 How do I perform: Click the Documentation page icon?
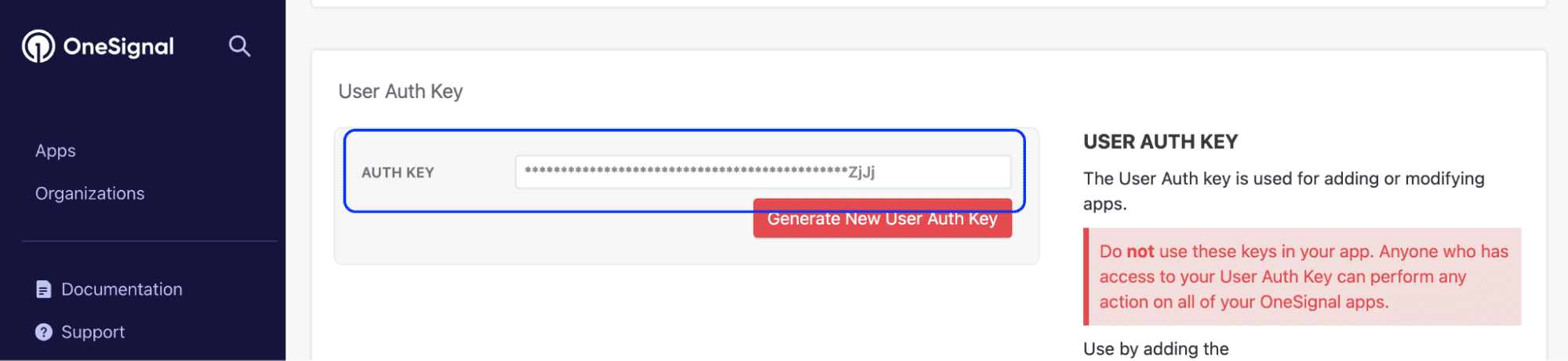pos(44,290)
